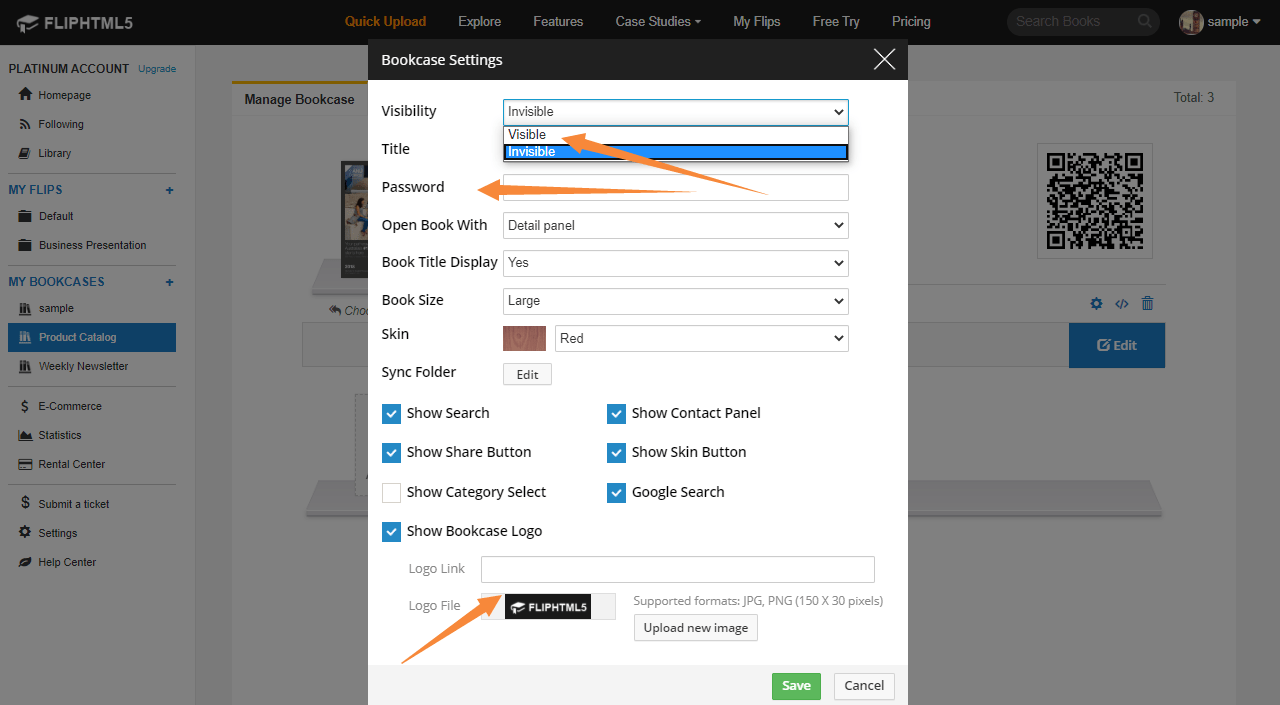This screenshot has height=705, width=1280.
Task: Uncheck the Show Search option
Action: (x=391, y=413)
